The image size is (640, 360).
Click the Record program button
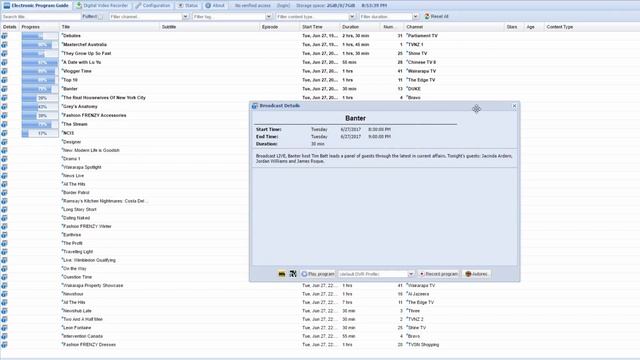click(x=439, y=274)
